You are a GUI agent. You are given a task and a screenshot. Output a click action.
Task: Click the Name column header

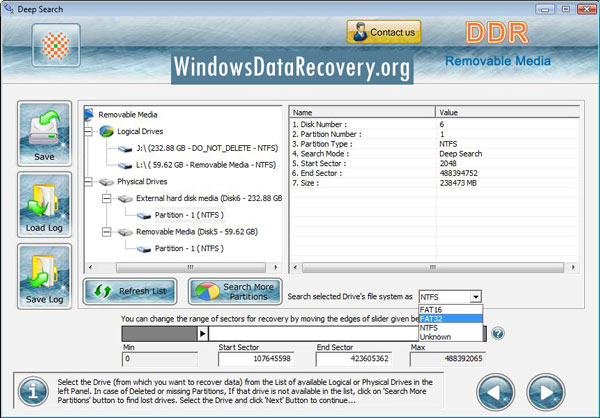(362, 112)
